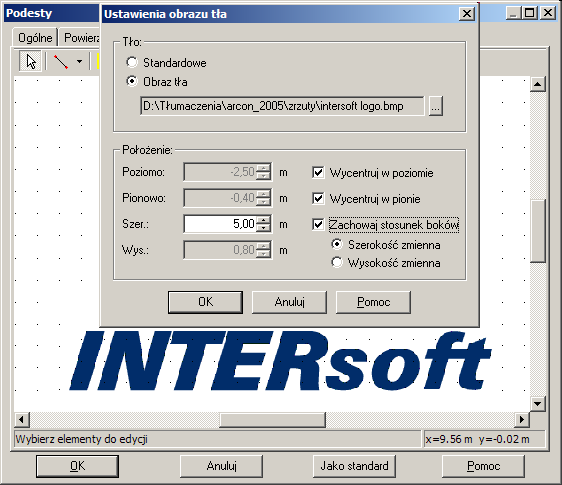The height and width of the screenshot is (485, 562).
Task: Switch to the Ogólne tab
Action: (35, 37)
